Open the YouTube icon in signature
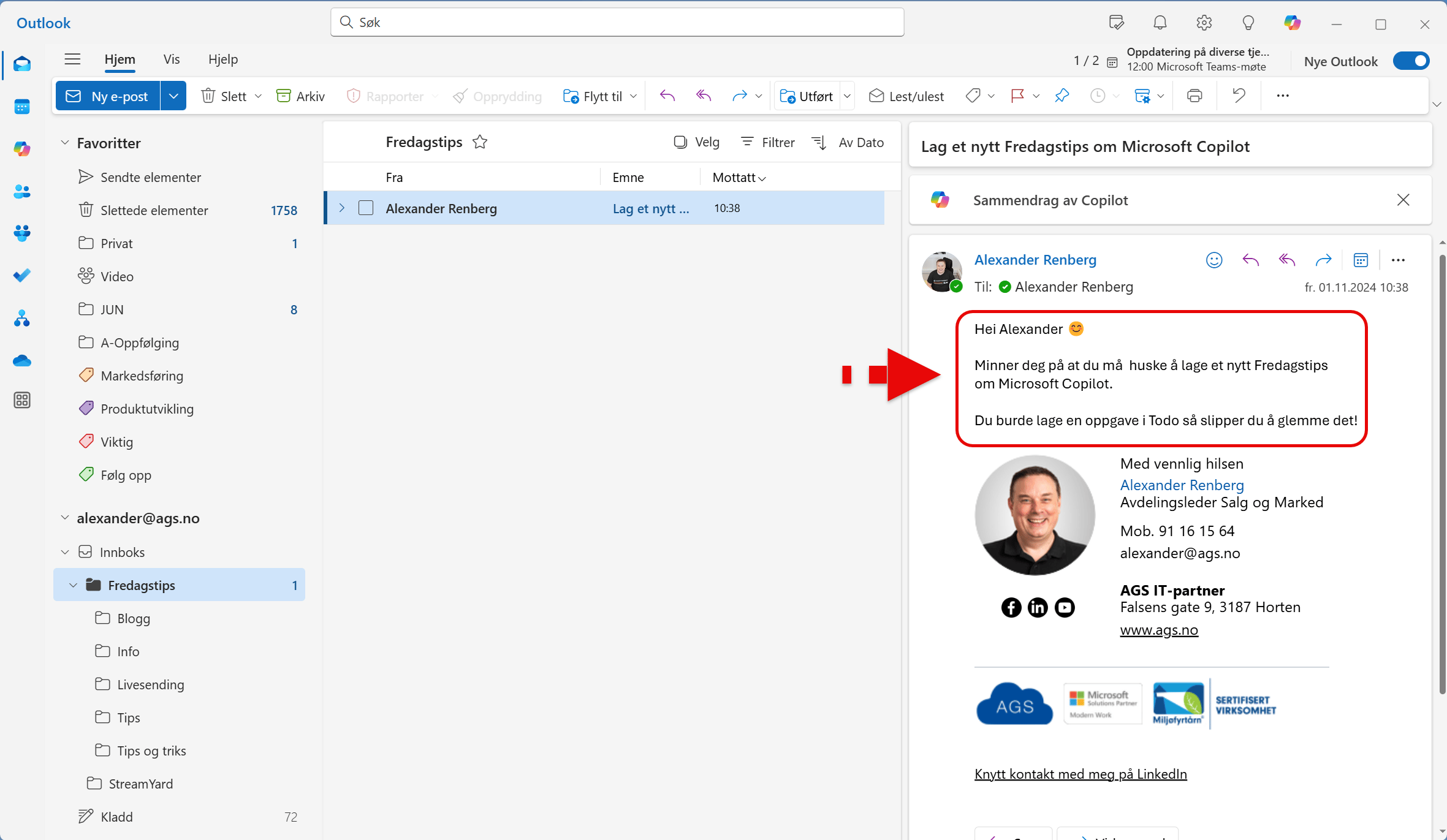 1065,607
